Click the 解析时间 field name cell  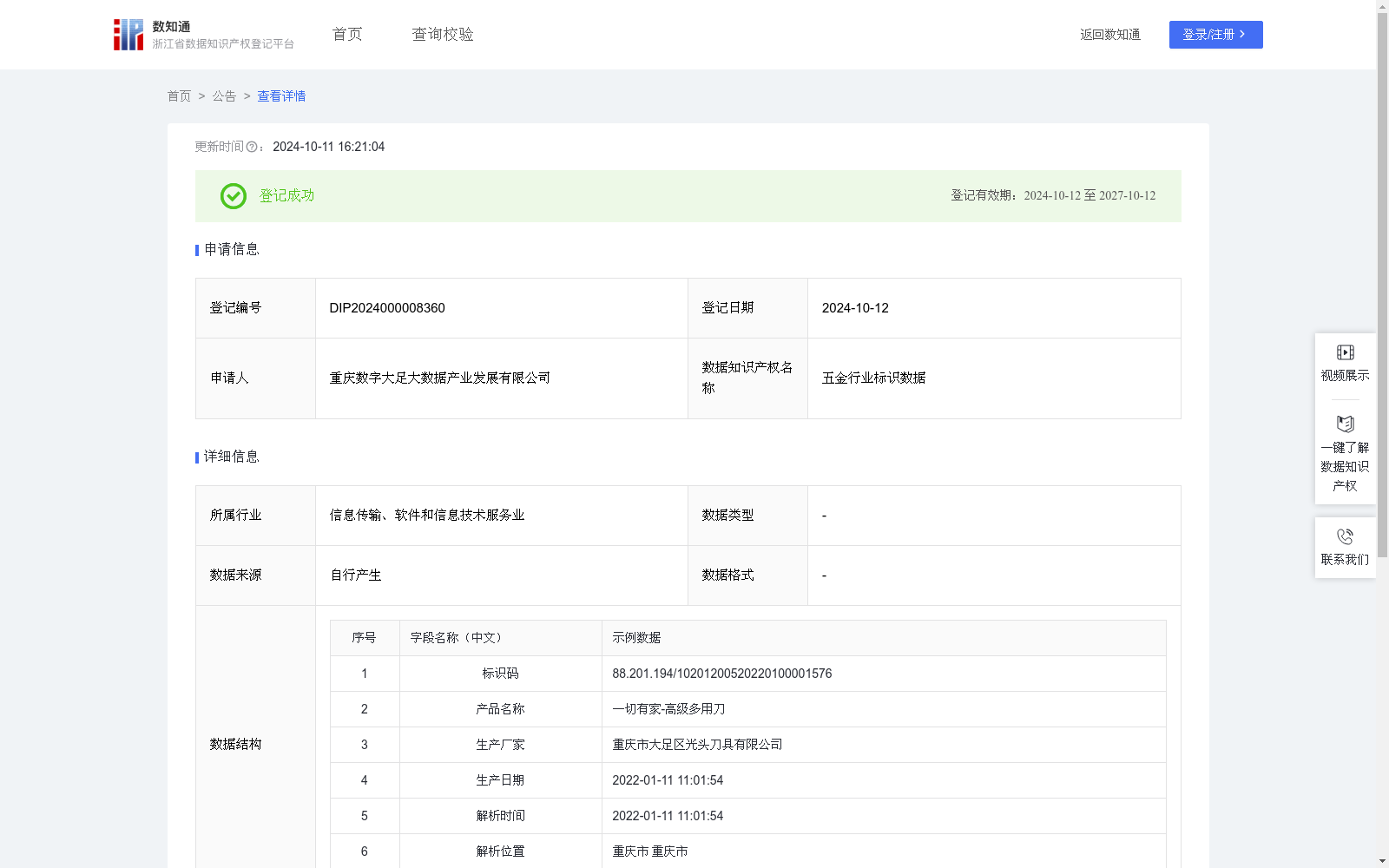(501, 816)
